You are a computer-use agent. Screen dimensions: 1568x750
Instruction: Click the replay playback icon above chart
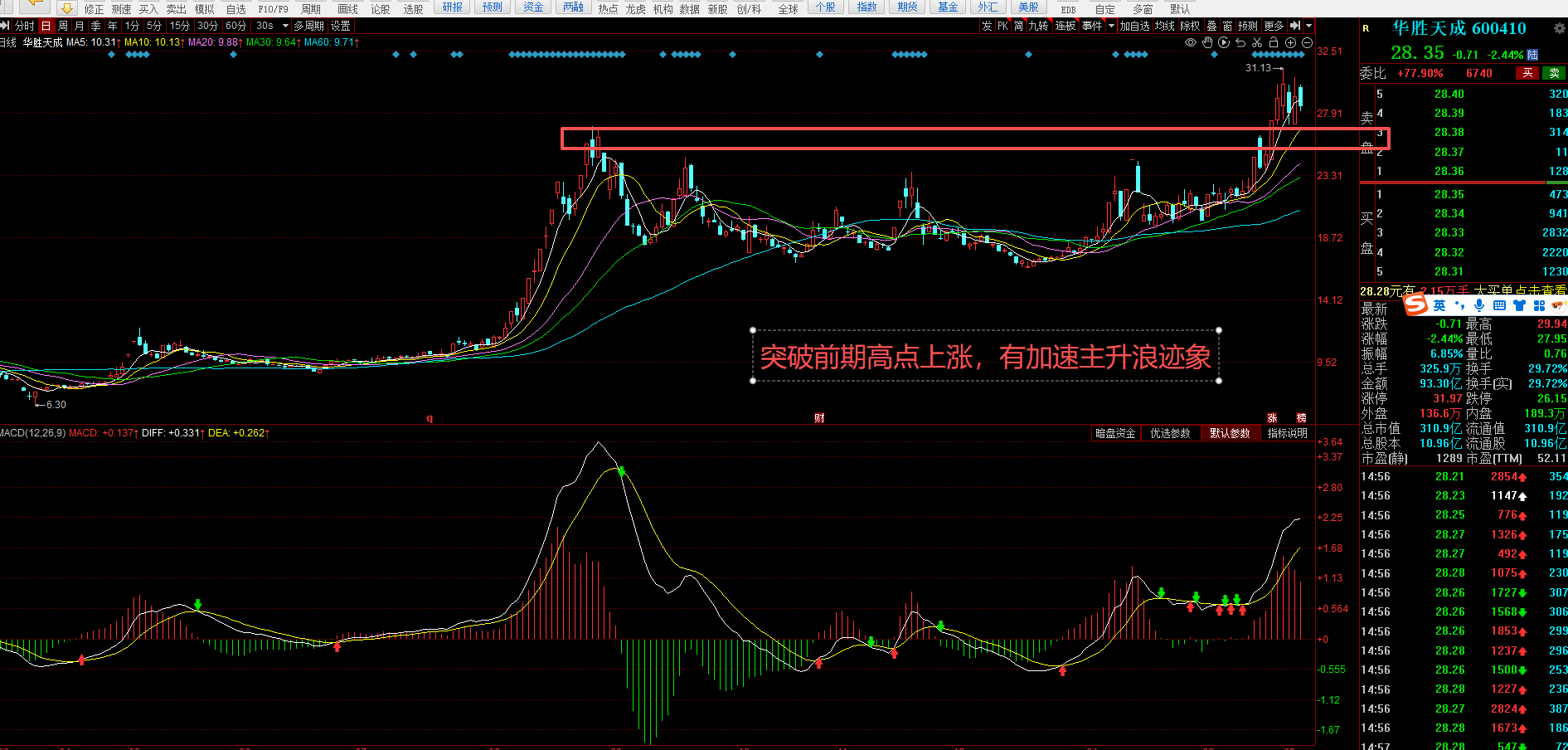click(1224, 42)
